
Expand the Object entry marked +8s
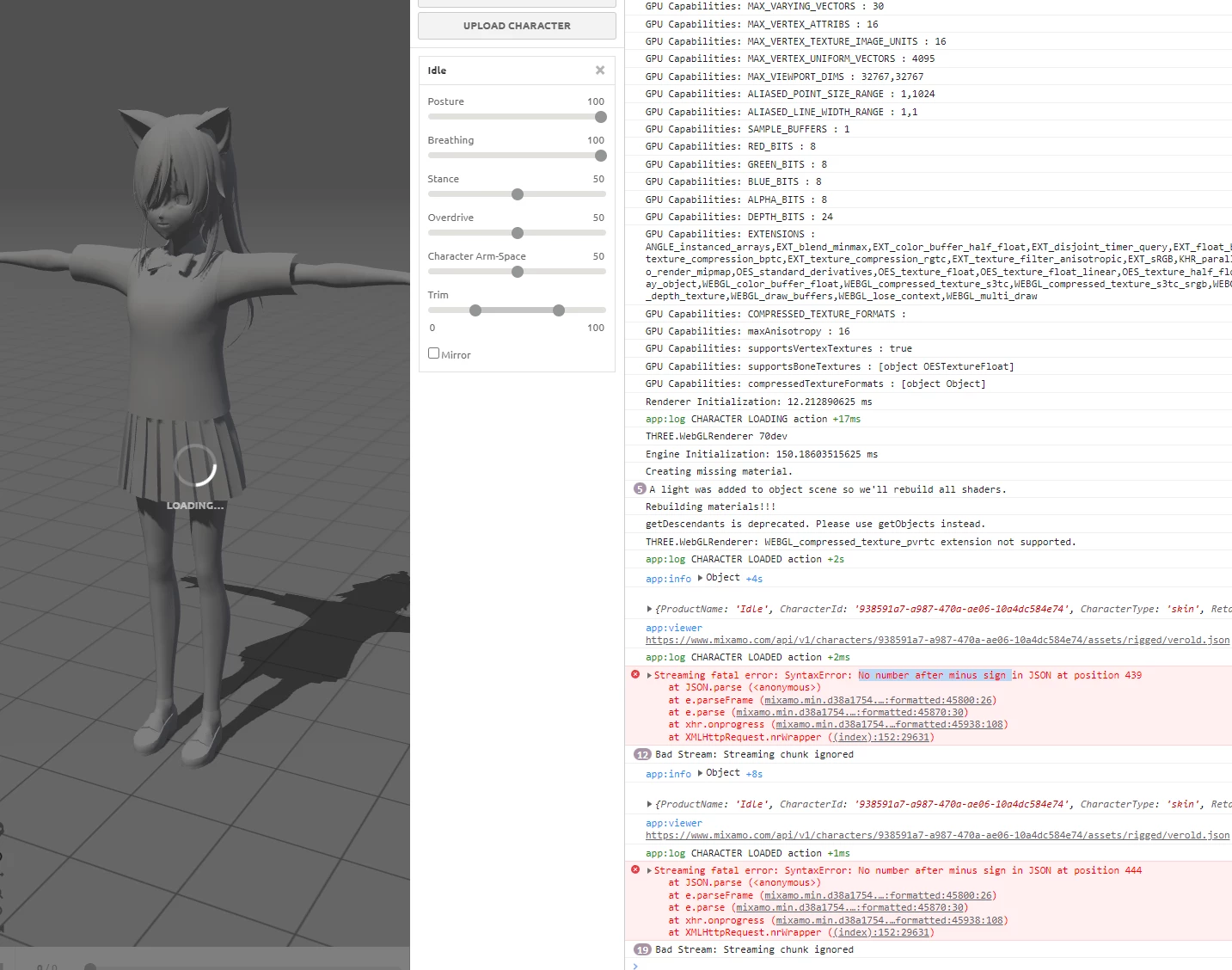coord(701,773)
